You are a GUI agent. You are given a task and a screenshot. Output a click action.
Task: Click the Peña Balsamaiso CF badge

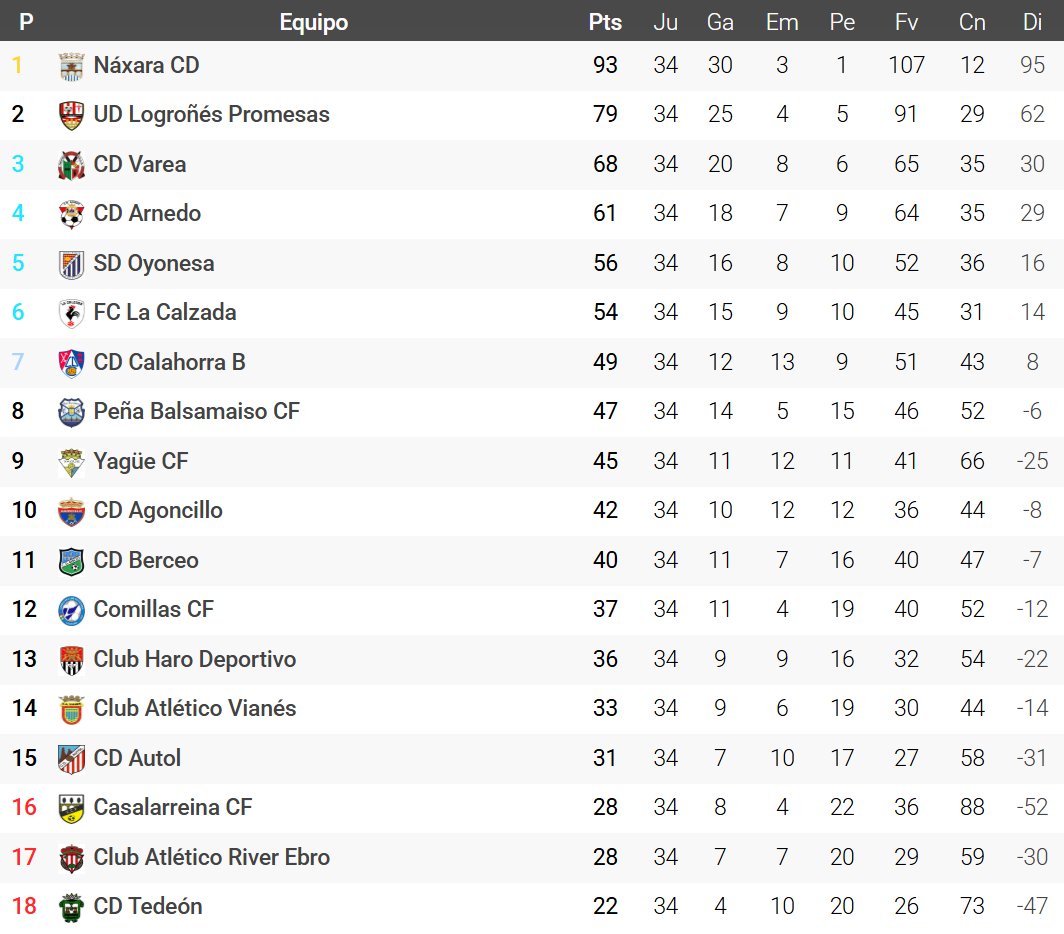point(71,412)
